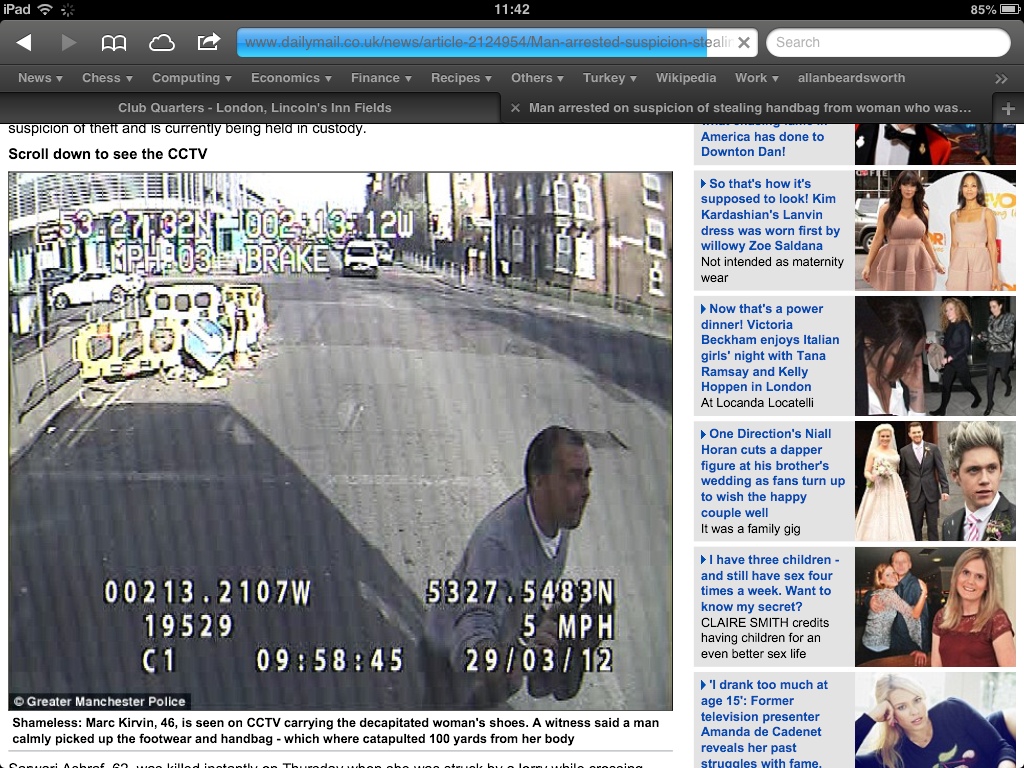Tap the share arrow icon
The width and height of the screenshot is (1024, 768).
[x=208, y=42]
